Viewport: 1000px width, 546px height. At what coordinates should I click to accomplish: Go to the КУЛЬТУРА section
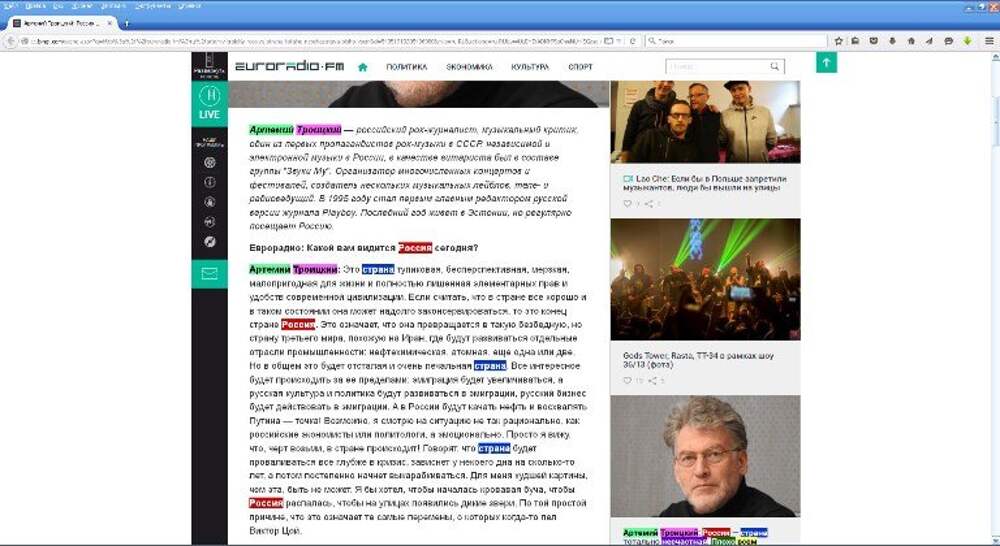(x=529, y=67)
